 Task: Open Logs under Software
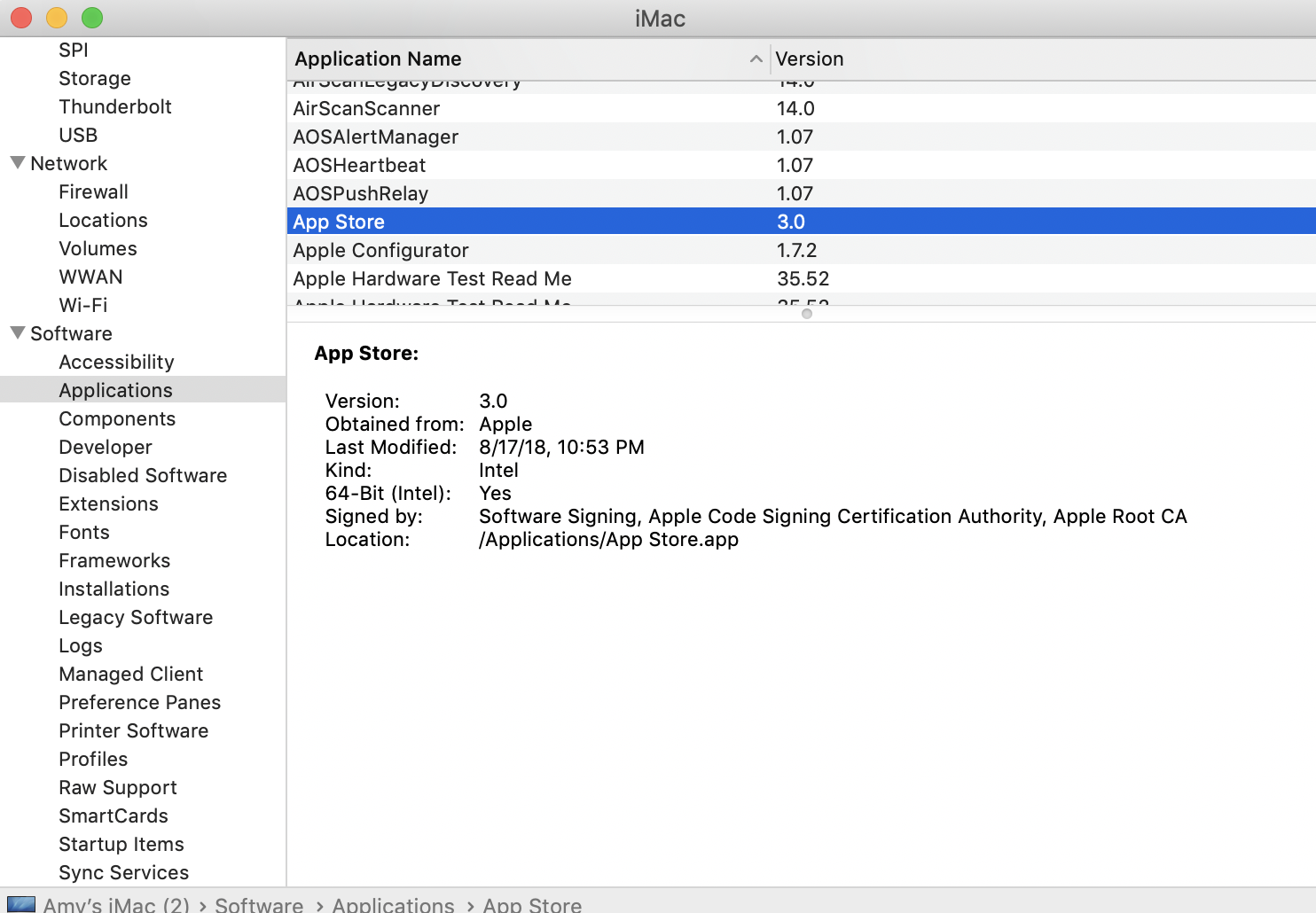pyautogui.click(x=81, y=645)
